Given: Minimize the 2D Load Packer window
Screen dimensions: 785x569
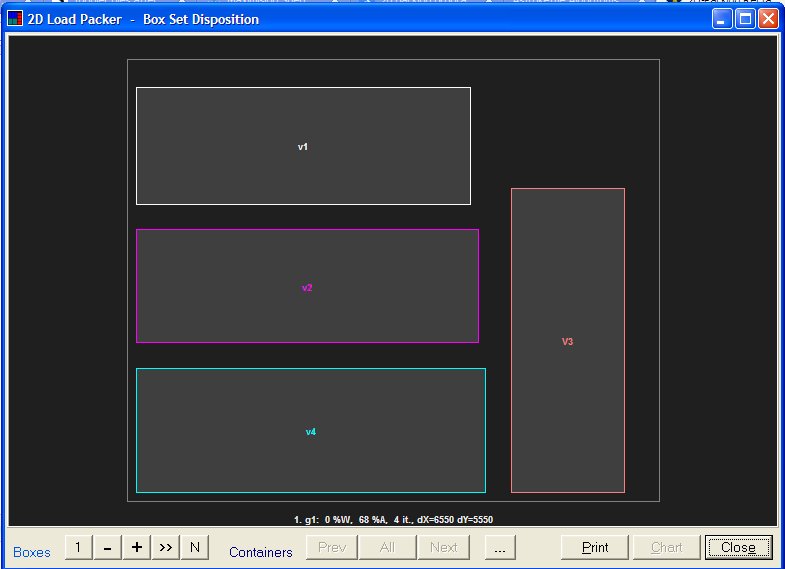Looking at the screenshot, I should coord(722,19).
